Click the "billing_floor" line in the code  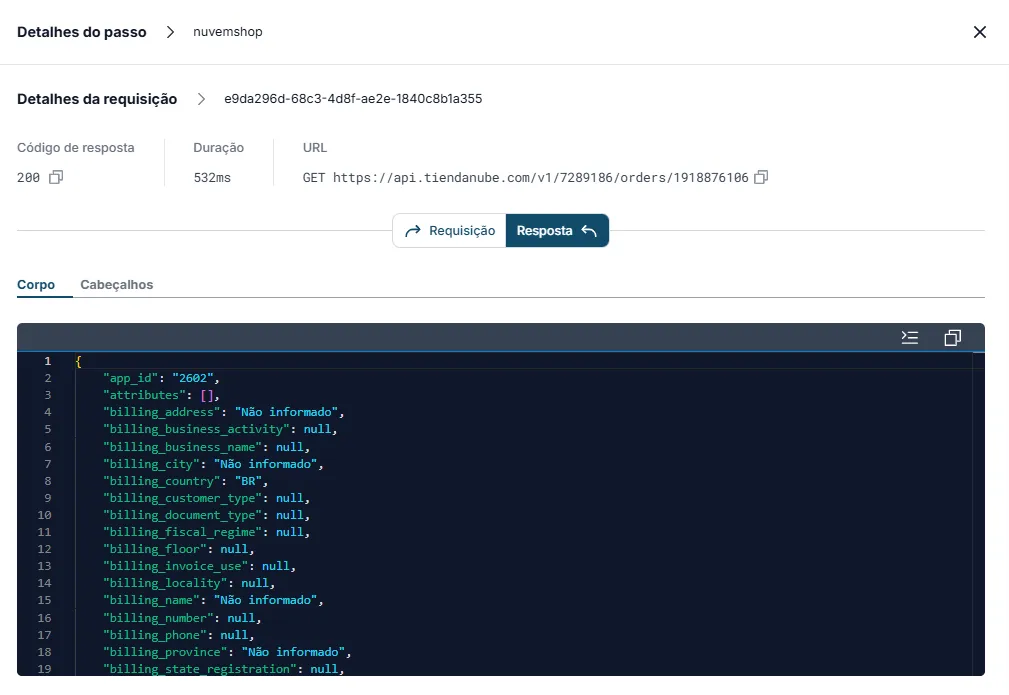[178, 549]
